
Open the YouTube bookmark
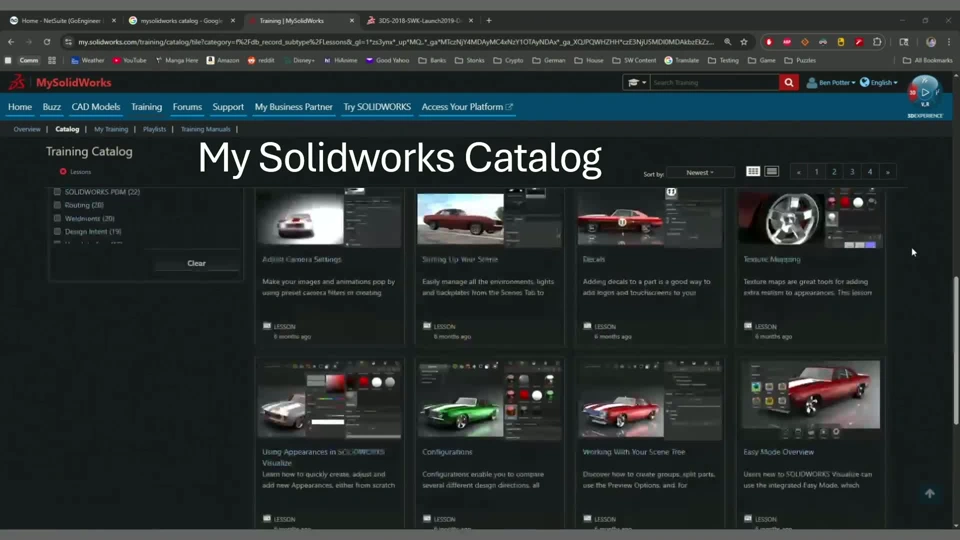(x=130, y=61)
